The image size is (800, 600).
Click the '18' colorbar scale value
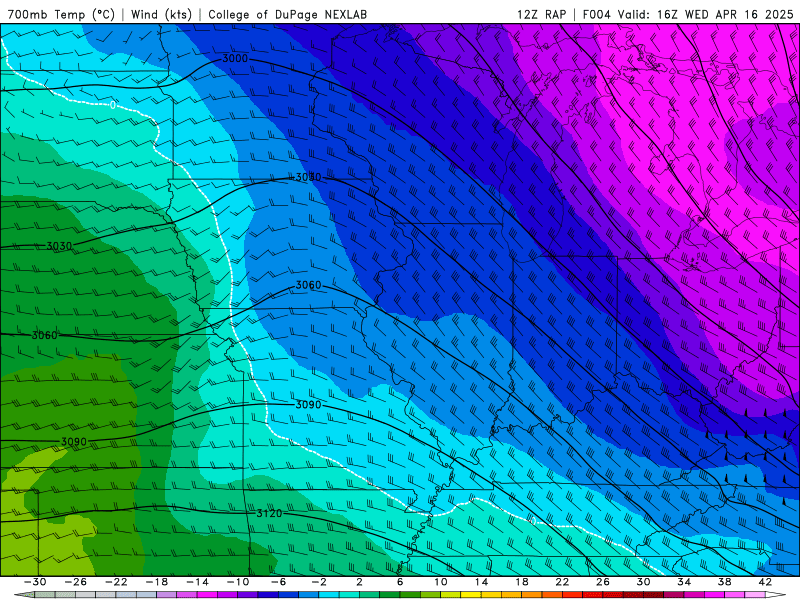521,582
